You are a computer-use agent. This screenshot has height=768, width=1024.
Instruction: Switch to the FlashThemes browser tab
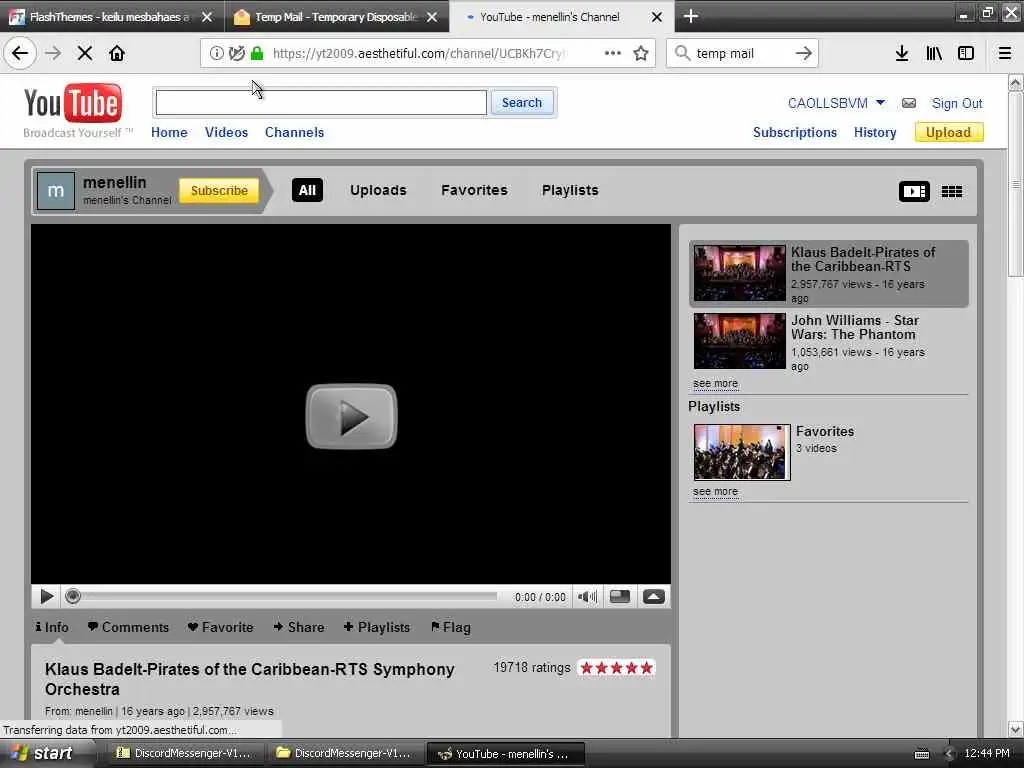click(110, 17)
